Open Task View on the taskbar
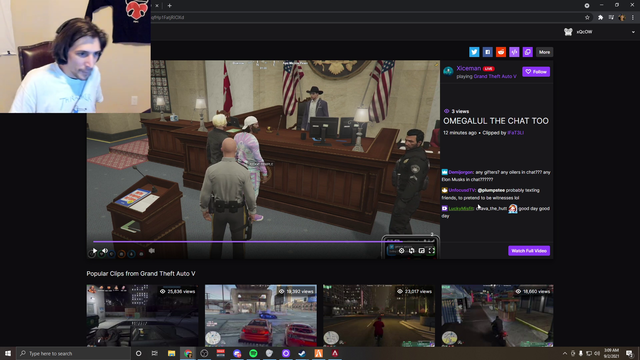640x360 pixels. (x=155, y=353)
